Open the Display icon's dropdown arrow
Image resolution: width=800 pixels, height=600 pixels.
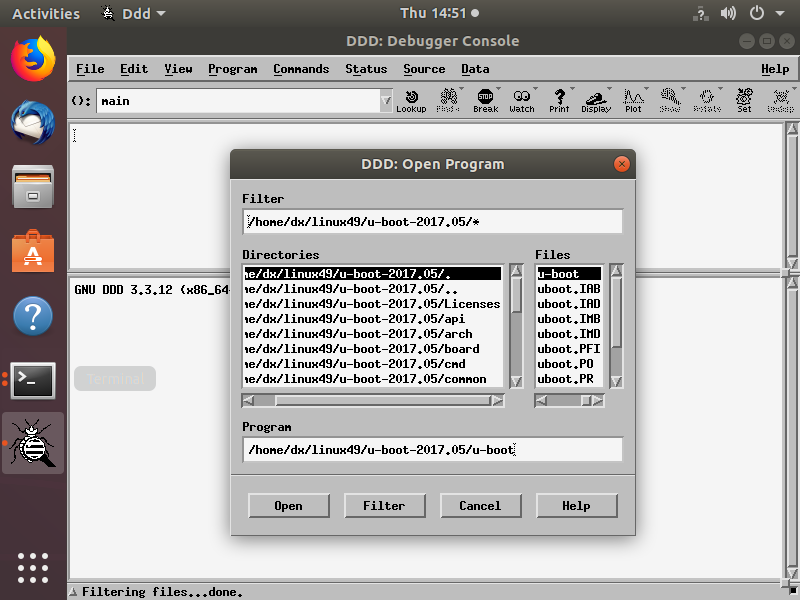coord(608,86)
